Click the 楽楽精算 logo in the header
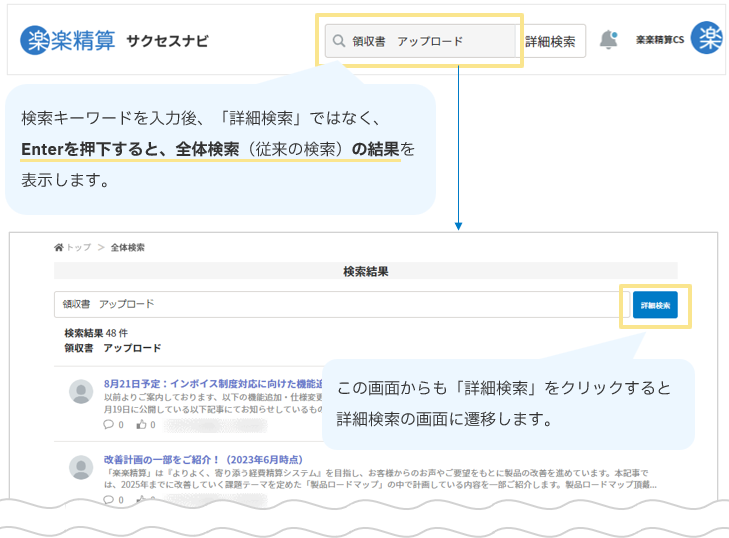 tap(67, 41)
